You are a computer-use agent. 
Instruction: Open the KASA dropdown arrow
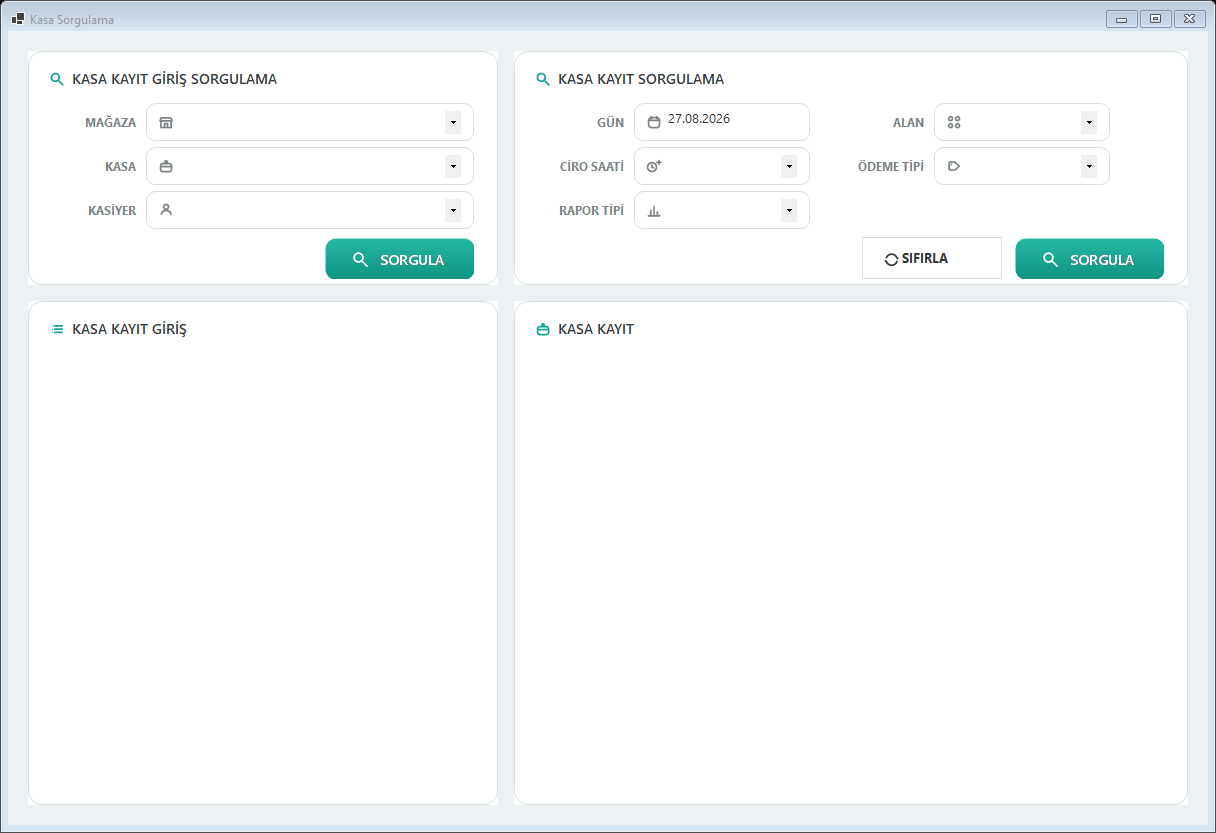453,166
